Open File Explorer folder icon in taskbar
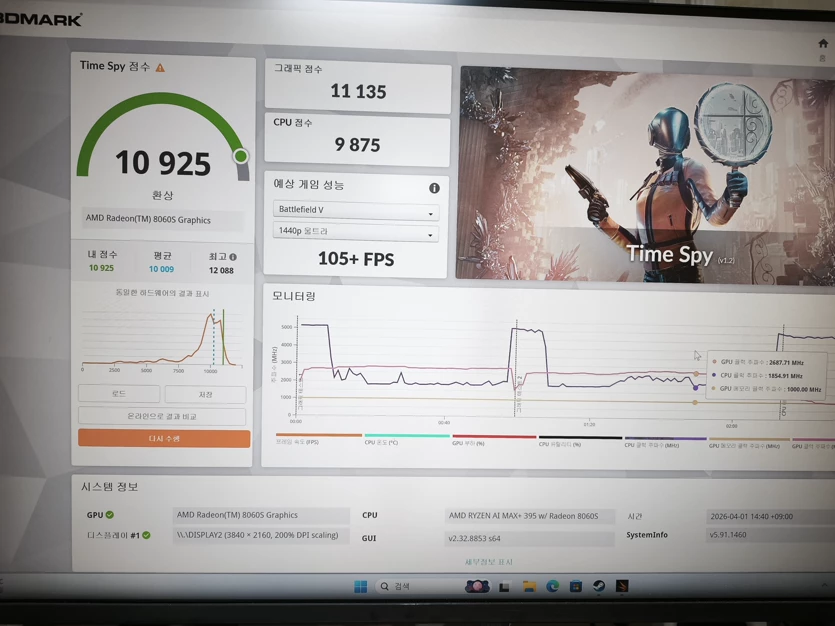 pyautogui.click(x=529, y=587)
